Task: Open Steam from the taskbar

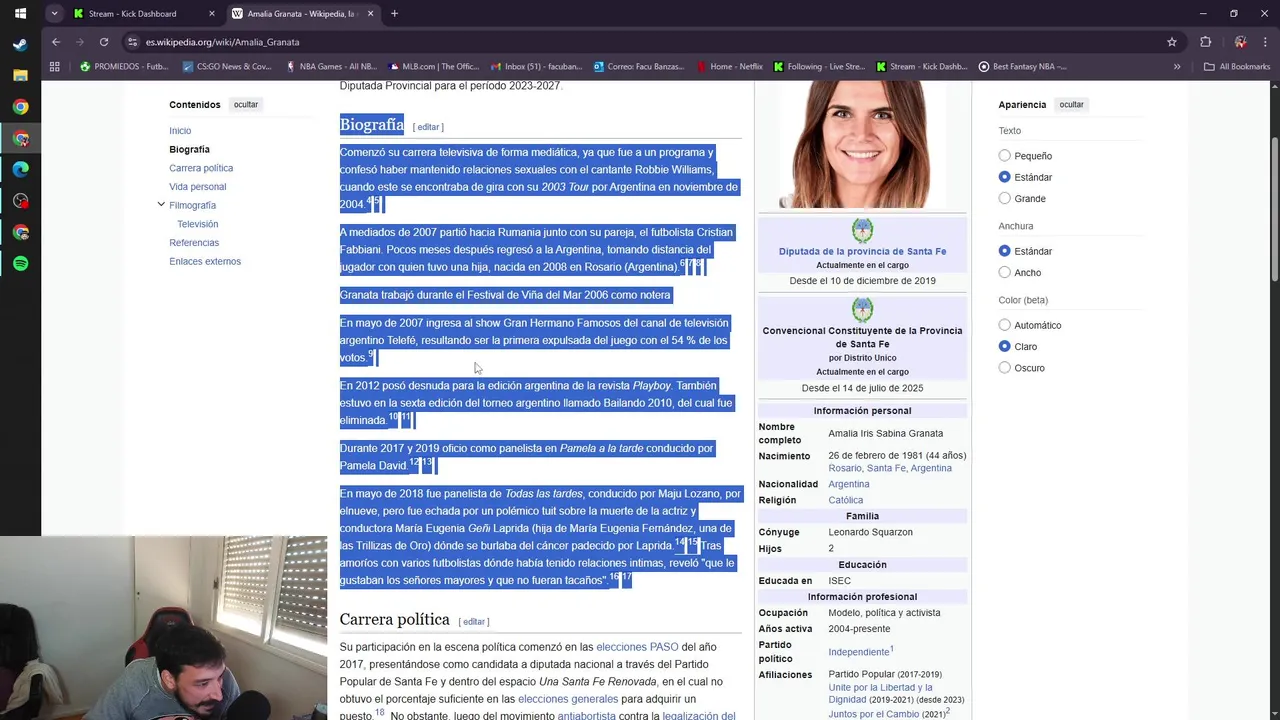Action: [x=20, y=44]
